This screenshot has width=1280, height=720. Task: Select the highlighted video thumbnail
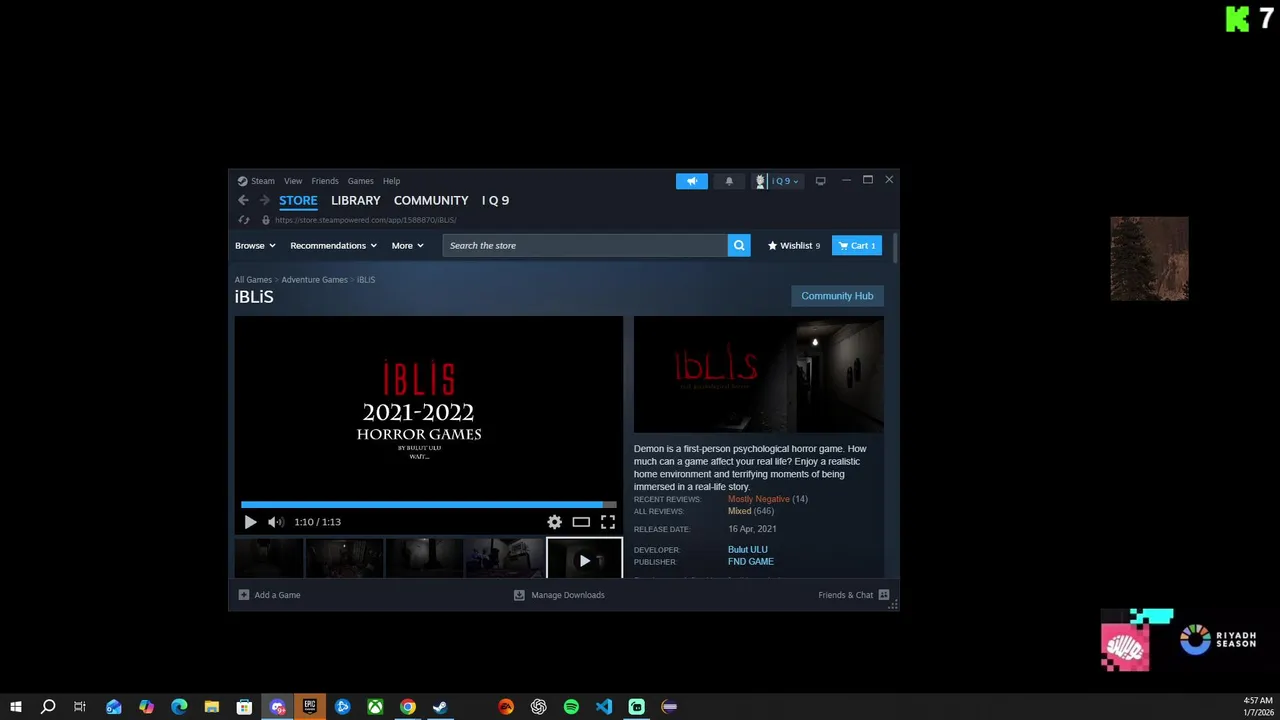[x=584, y=559]
